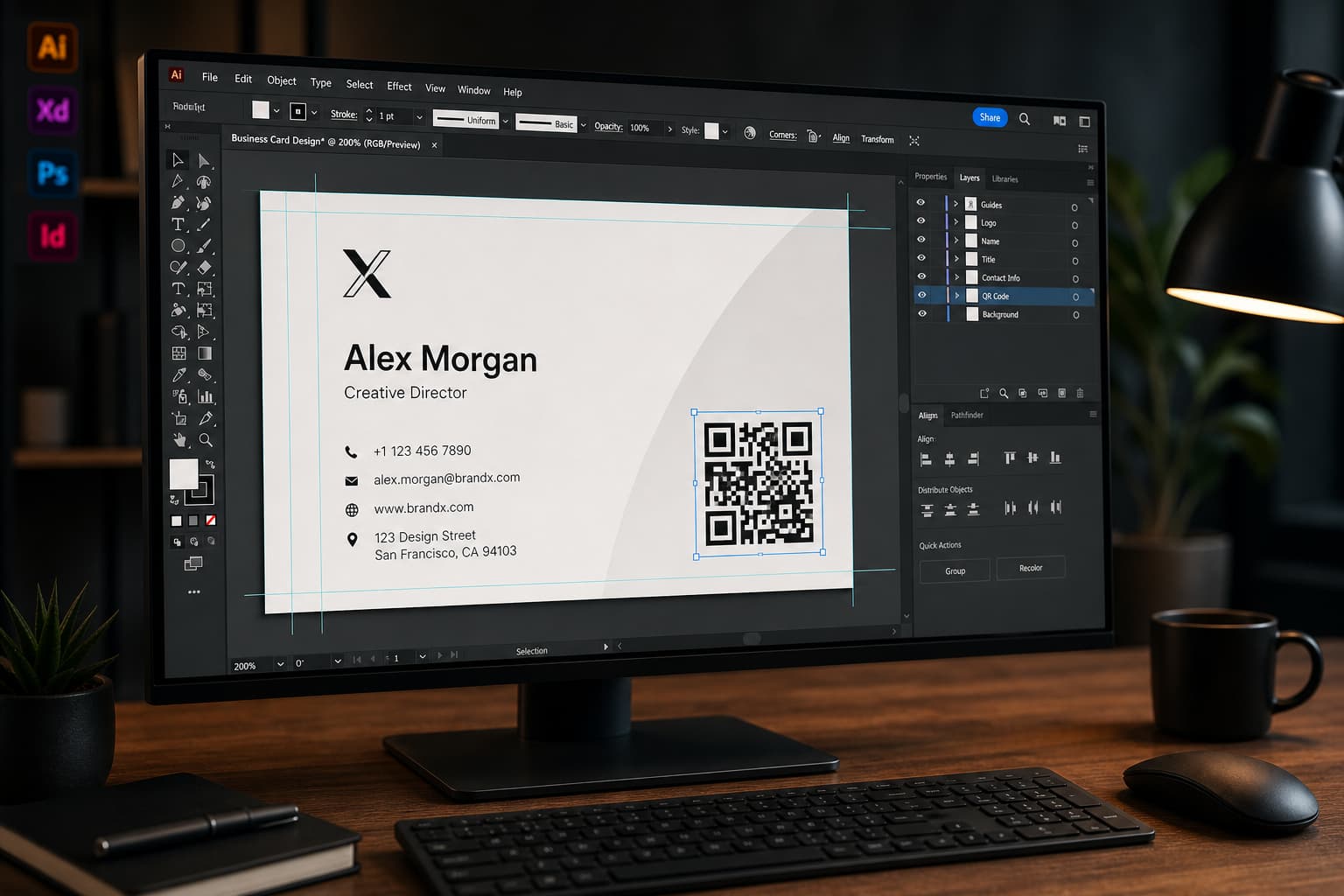
Task: Click the Locate Object magnifier in Layers
Action: point(1004,394)
